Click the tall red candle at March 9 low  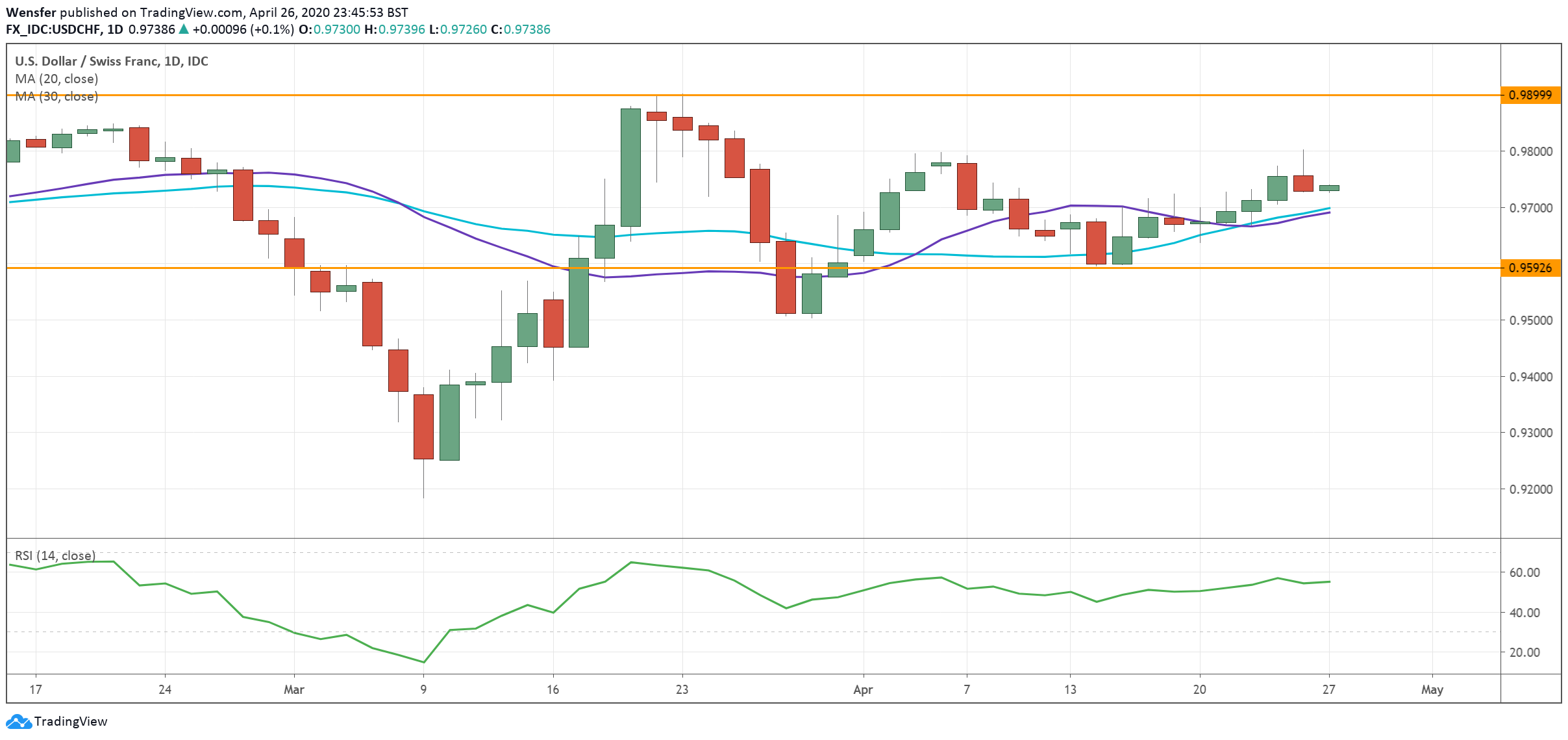tap(423, 426)
